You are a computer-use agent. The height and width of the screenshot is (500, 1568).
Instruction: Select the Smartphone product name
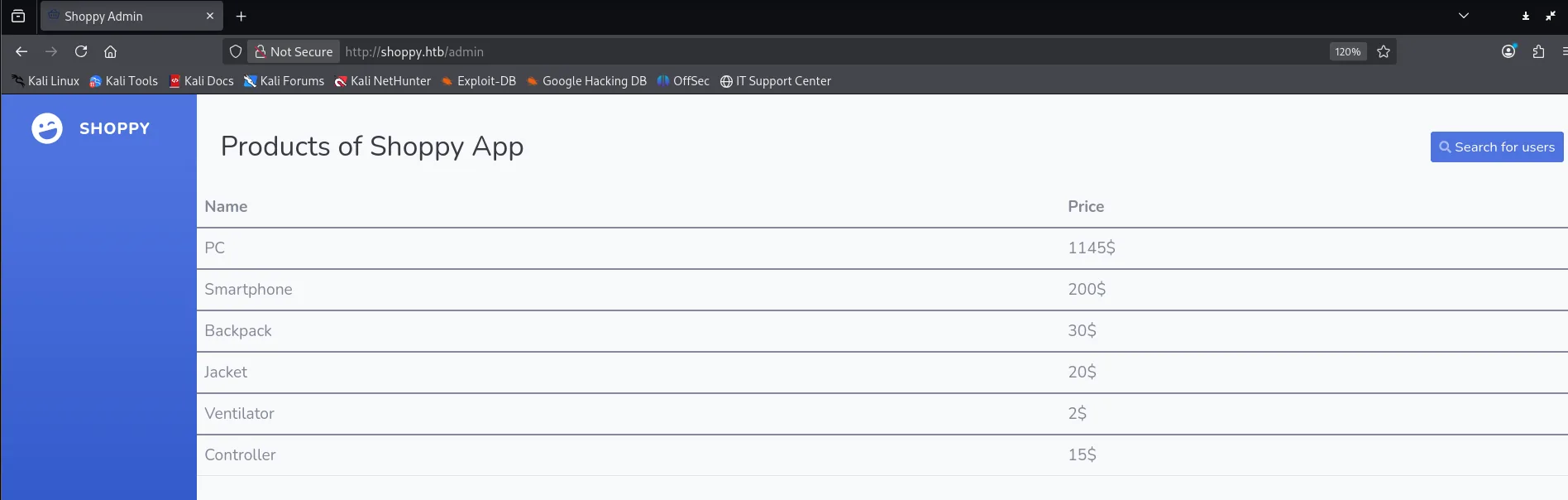[x=248, y=289]
